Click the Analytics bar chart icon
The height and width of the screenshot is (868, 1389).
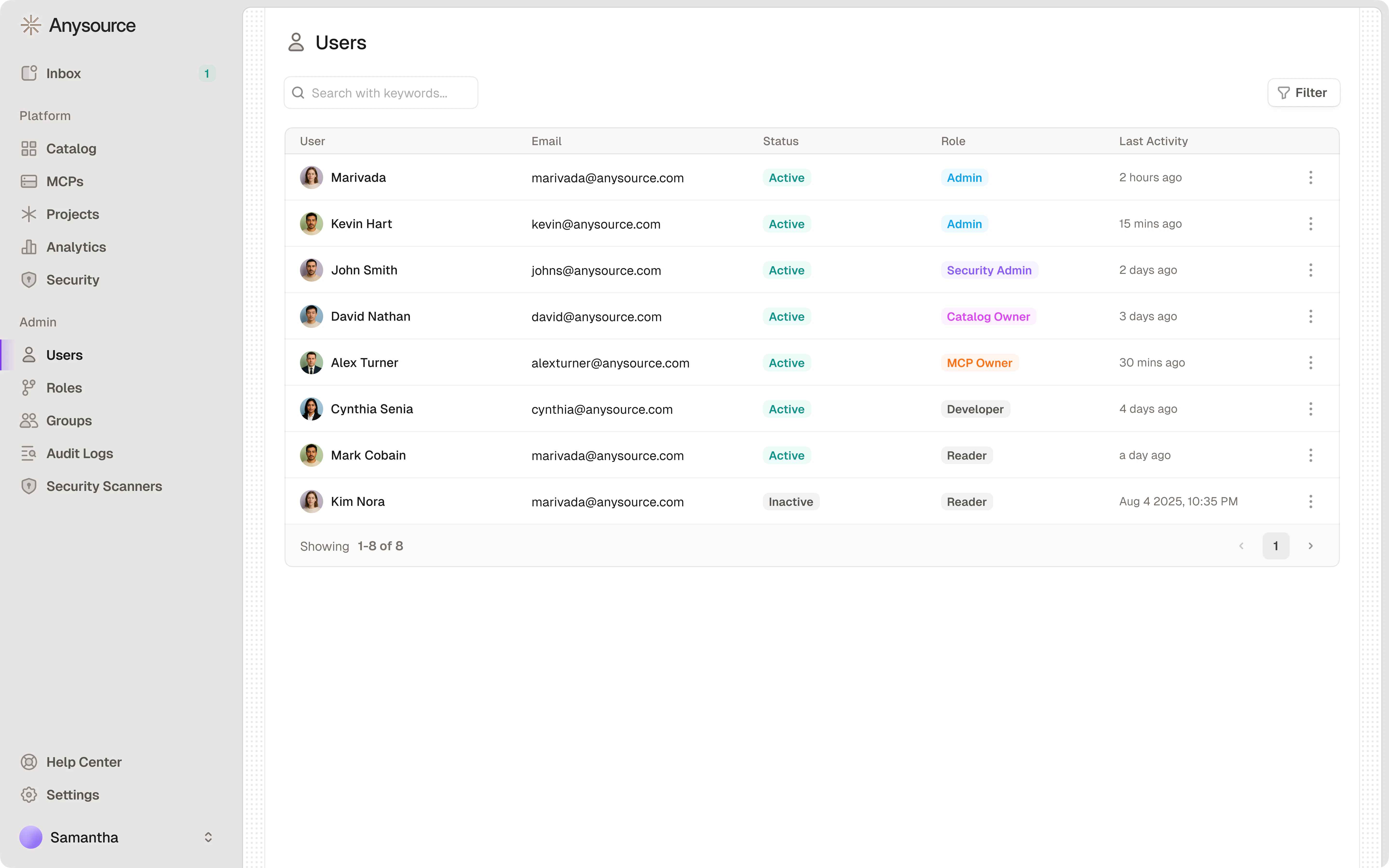29,247
